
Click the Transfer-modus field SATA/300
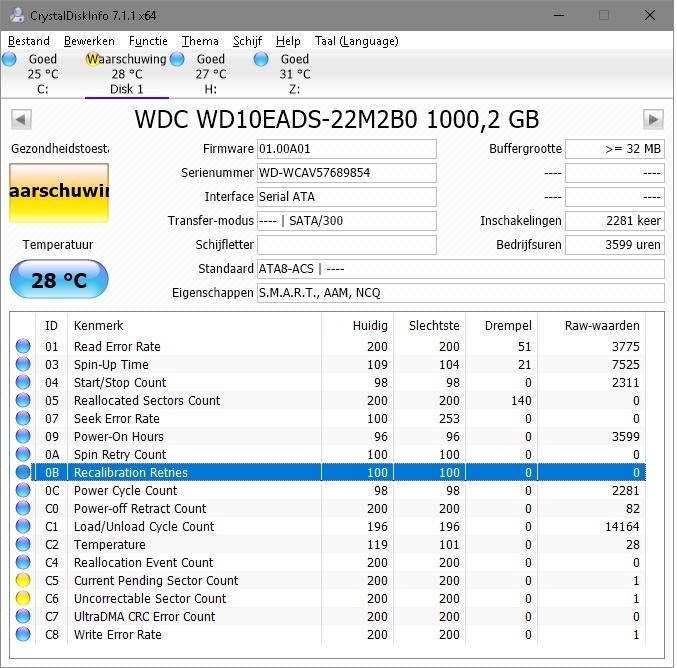(x=347, y=221)
